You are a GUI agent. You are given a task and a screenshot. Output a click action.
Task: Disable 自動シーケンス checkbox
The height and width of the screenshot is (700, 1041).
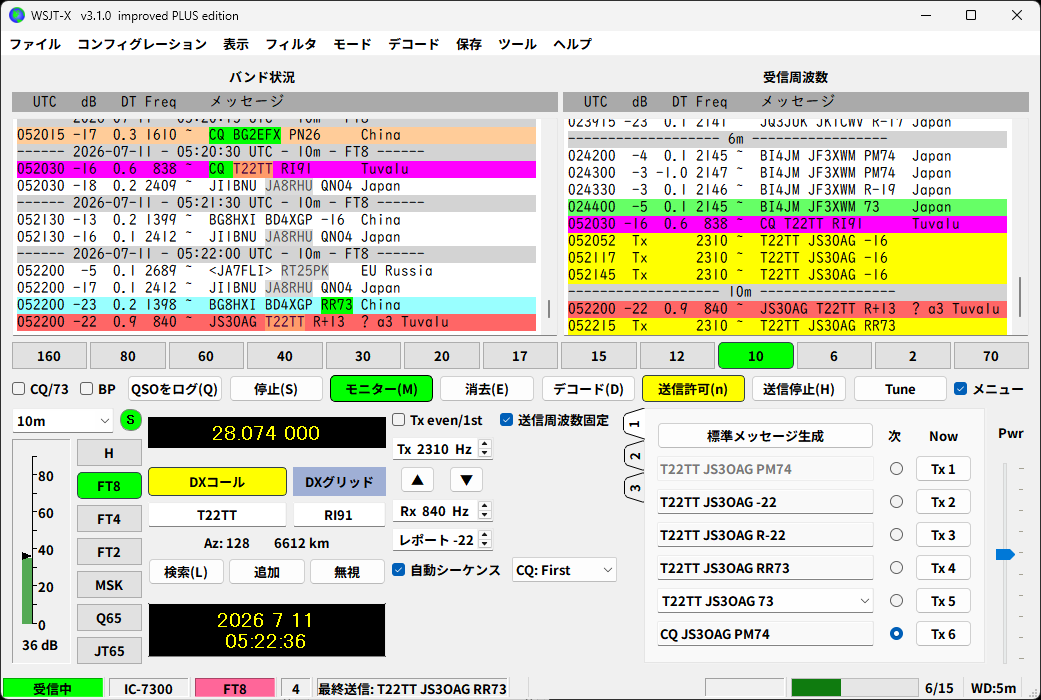398,570
